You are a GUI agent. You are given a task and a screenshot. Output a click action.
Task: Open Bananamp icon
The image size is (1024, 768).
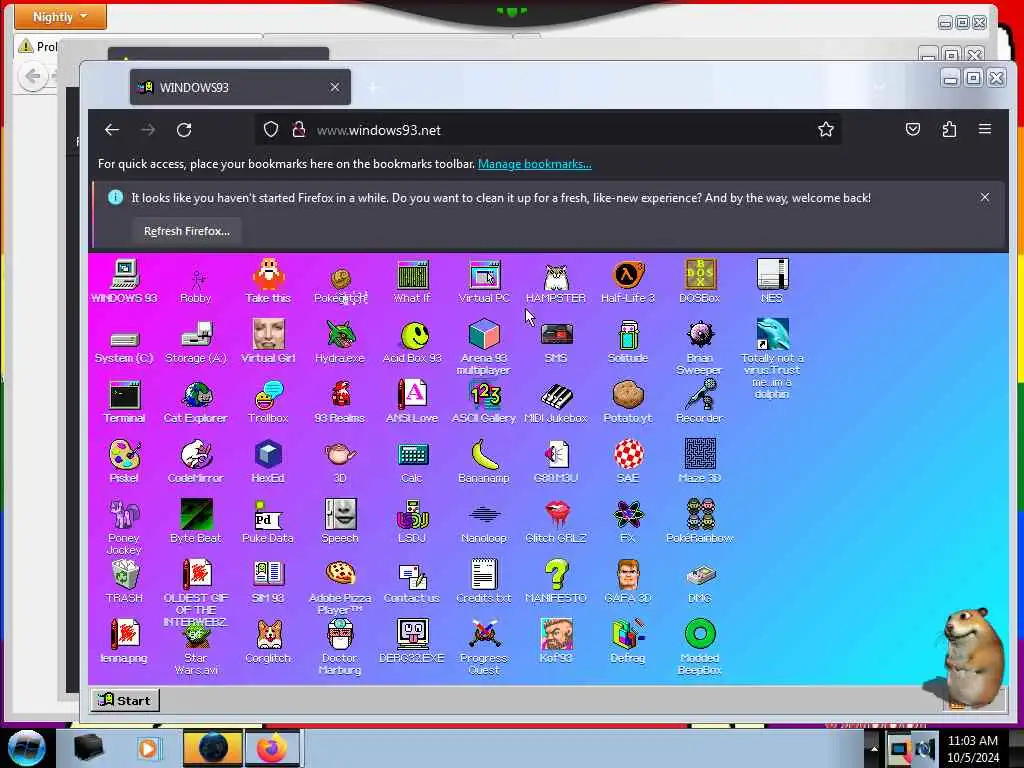point(484,461)
